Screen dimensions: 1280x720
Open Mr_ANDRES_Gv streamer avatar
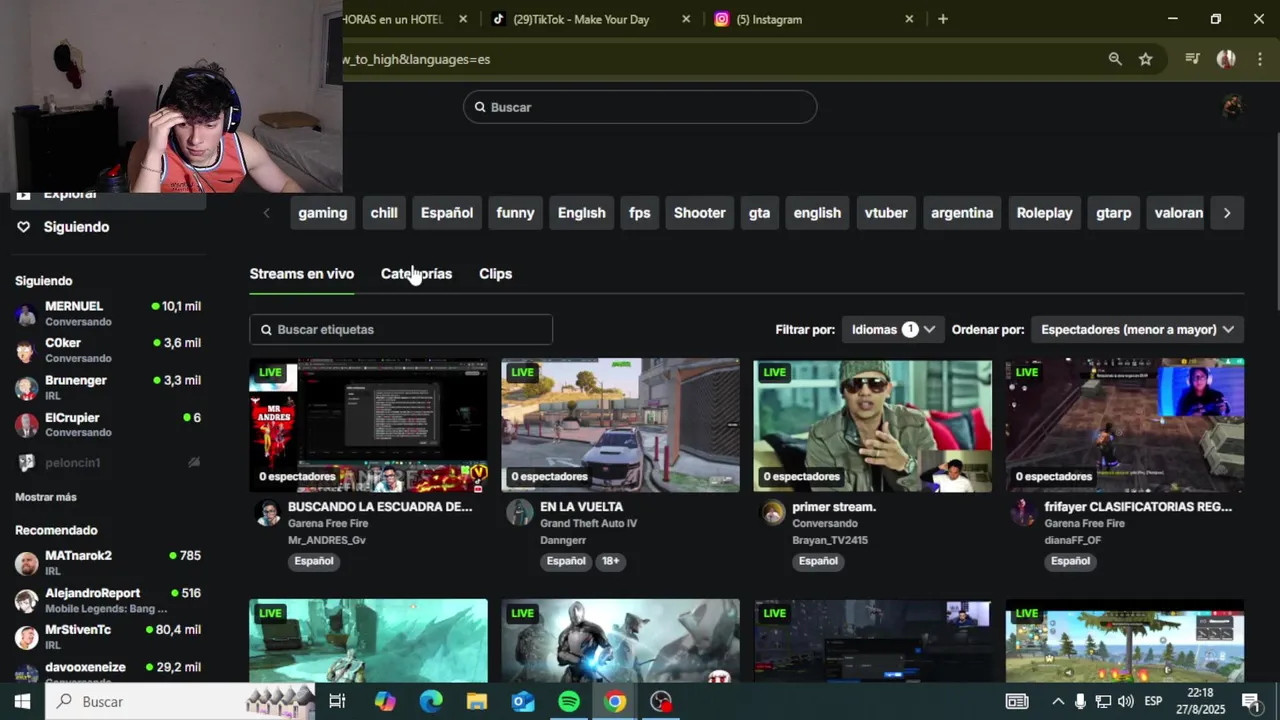pyautogui.click(x=267, y=513)
